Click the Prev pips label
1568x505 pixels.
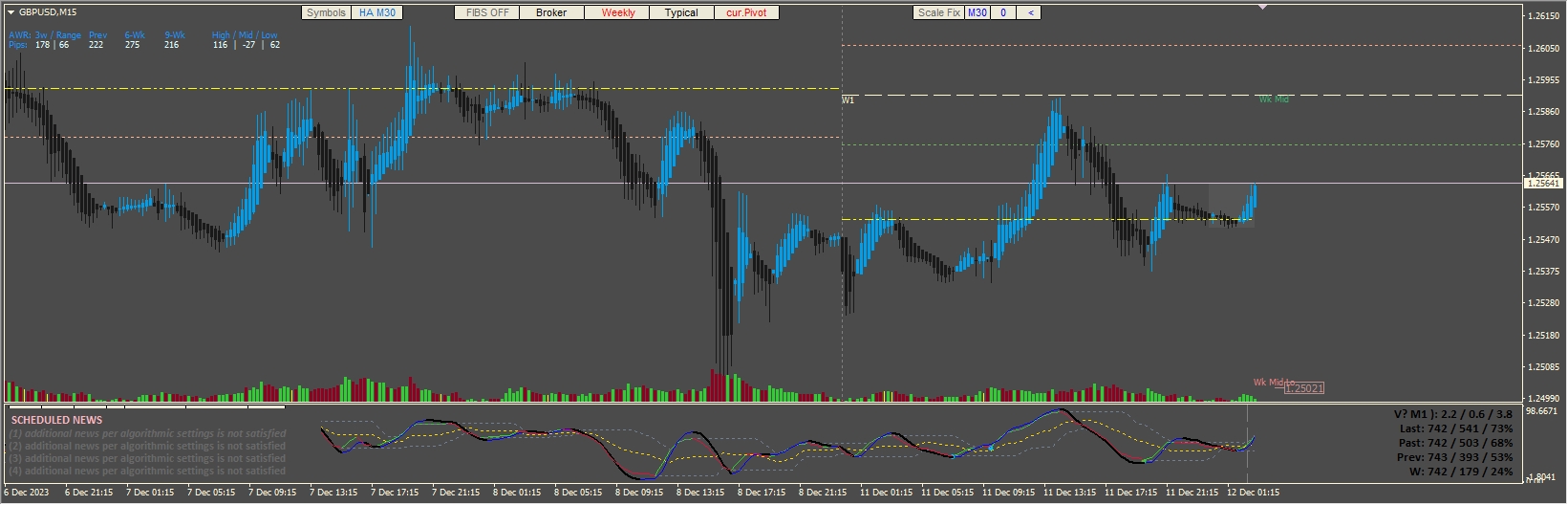[97, 35]
